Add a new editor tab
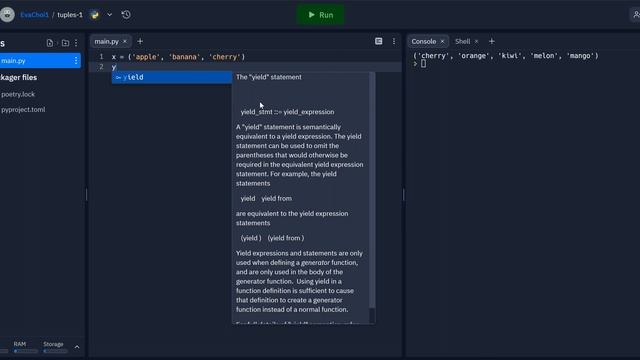The image size is (640, 360). pos(140,41)
